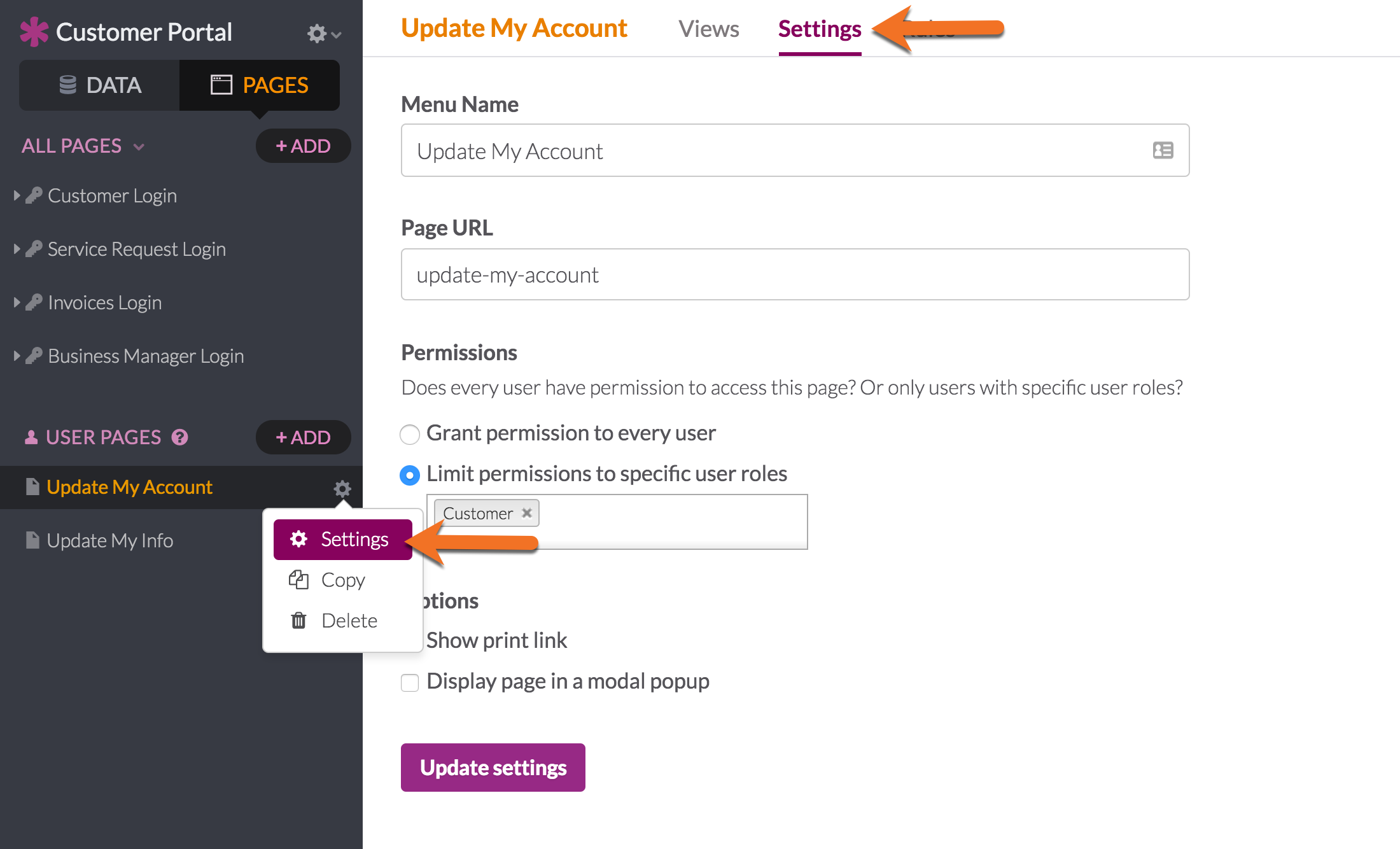The width and height of the screenshot is (1400, 849).
Task: Click the help icon next to User Pages
Action: click(x=180, y=437)
